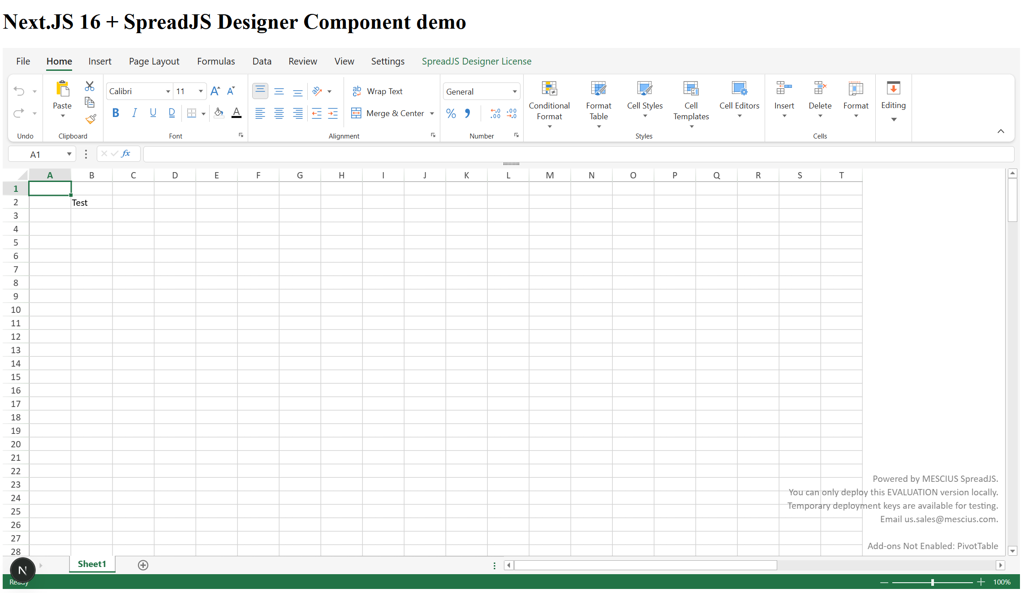Viewport: 1024px width, 593px height.
Task: Click the text orientation icon
Action: coord(317,91)
